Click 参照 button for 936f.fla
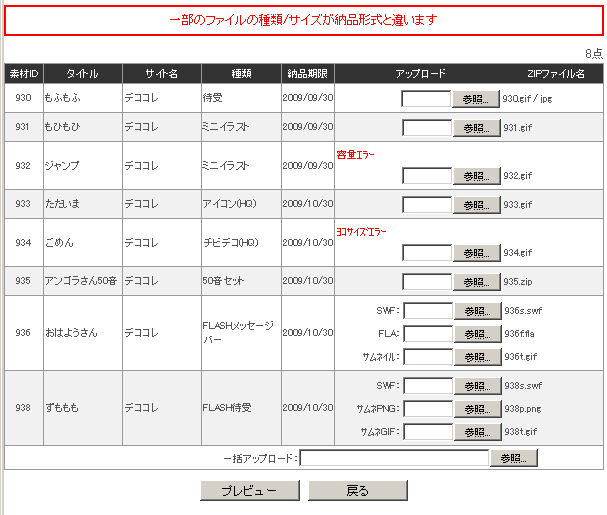Image resolution: width=607 pixels, height=515 pixels. tap(476, 334)
